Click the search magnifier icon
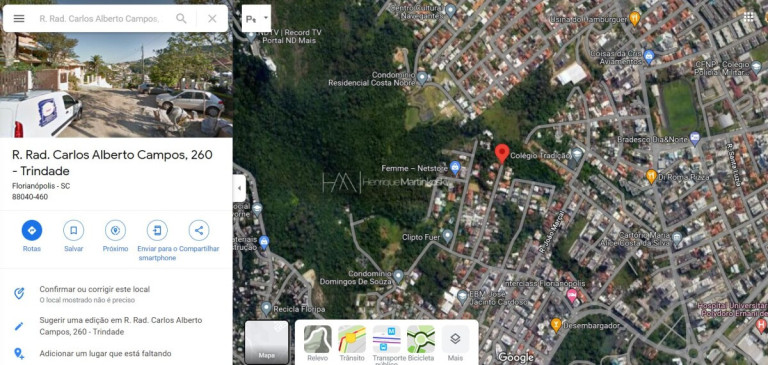768x365 pixels. (181, 19)
